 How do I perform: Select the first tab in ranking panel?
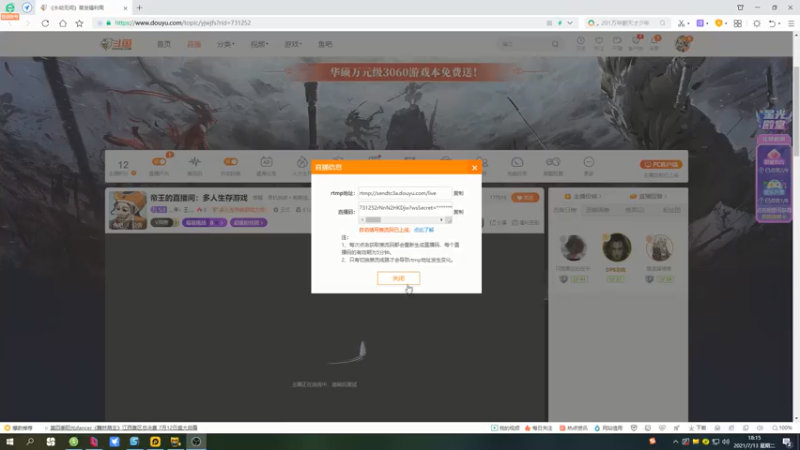point(565,210)
